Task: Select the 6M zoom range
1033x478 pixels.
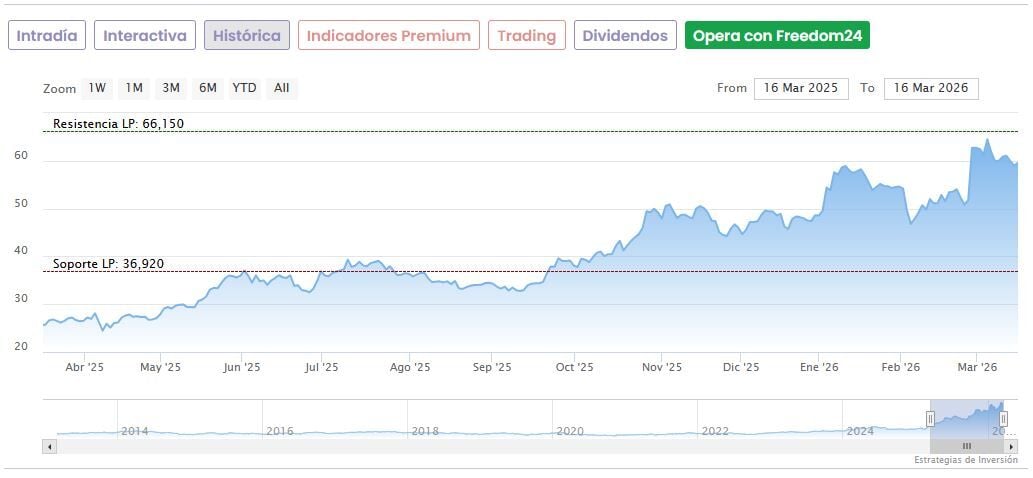Action: click(208, 88)
